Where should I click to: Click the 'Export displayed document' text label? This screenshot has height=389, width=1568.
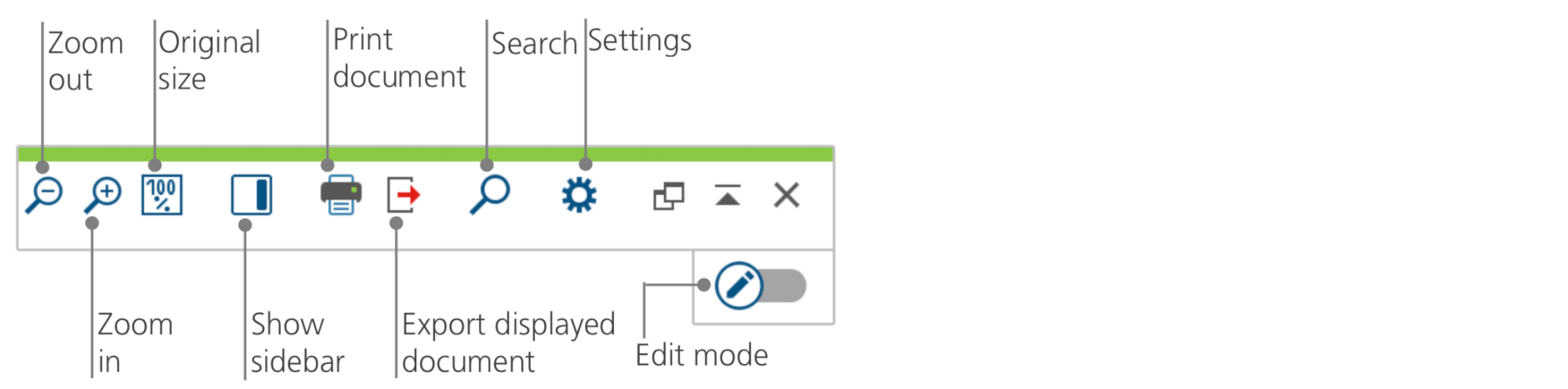[x=508, y=343]
